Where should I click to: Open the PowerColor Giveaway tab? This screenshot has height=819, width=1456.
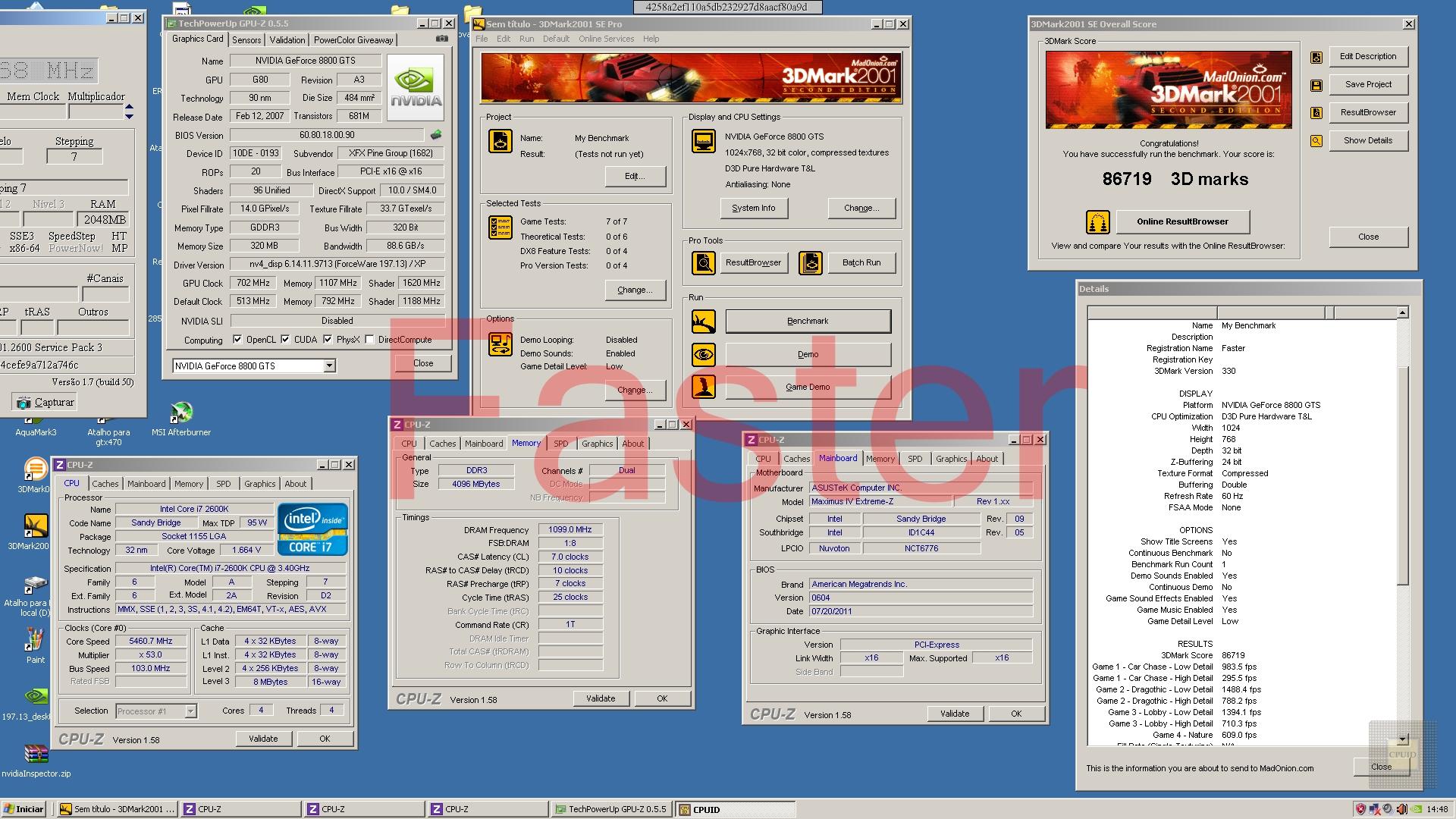(353, 39)
